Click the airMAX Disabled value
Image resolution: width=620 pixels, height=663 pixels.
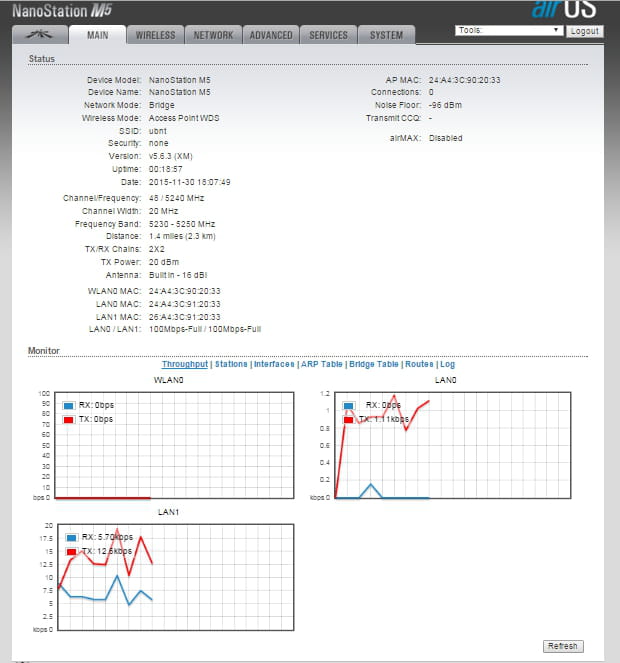[x=445, y=138]
